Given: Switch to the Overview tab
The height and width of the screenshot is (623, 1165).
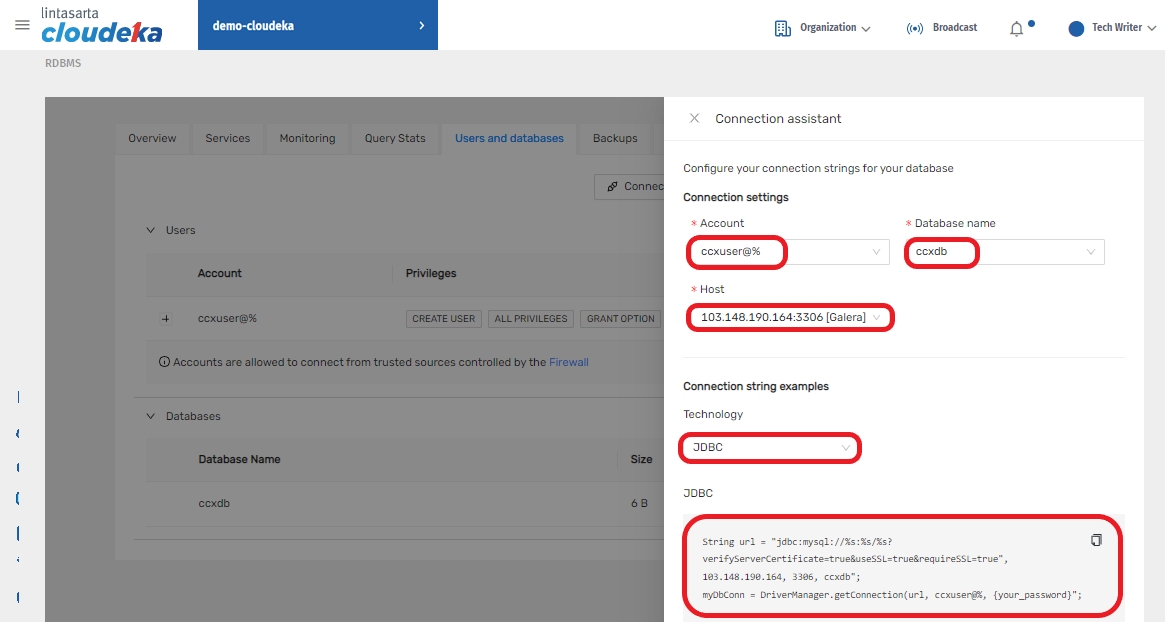Looking at the screenshot, I should pos(152,138).
